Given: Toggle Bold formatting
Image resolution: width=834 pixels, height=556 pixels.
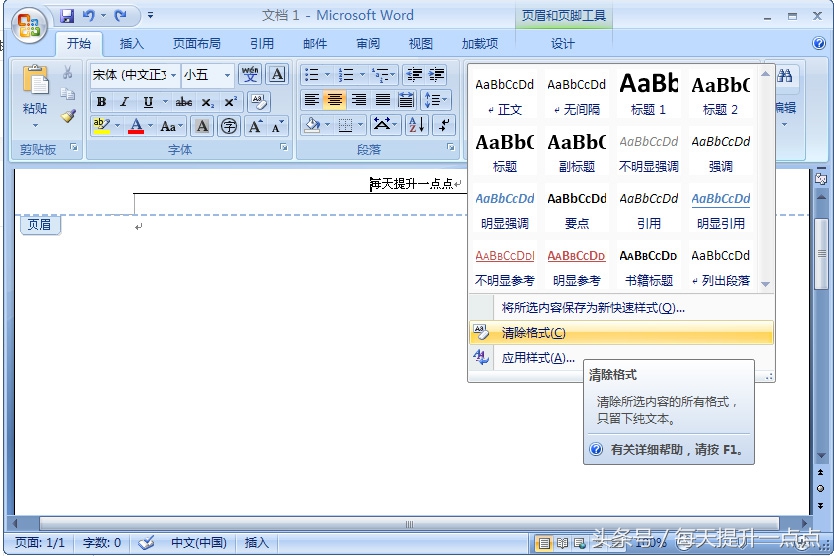Looking at the screenshot, I should [101, 102].
